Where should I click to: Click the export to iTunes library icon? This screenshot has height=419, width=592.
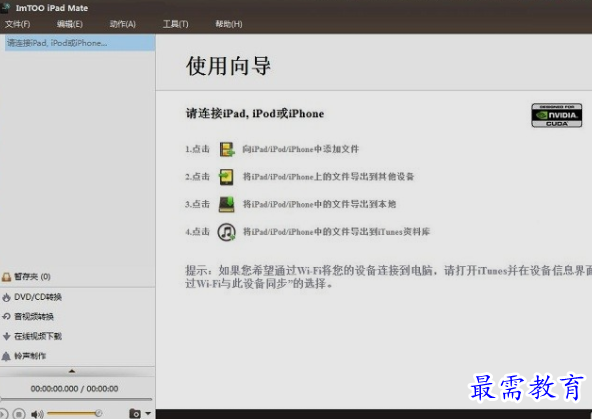tap(227, 232)
